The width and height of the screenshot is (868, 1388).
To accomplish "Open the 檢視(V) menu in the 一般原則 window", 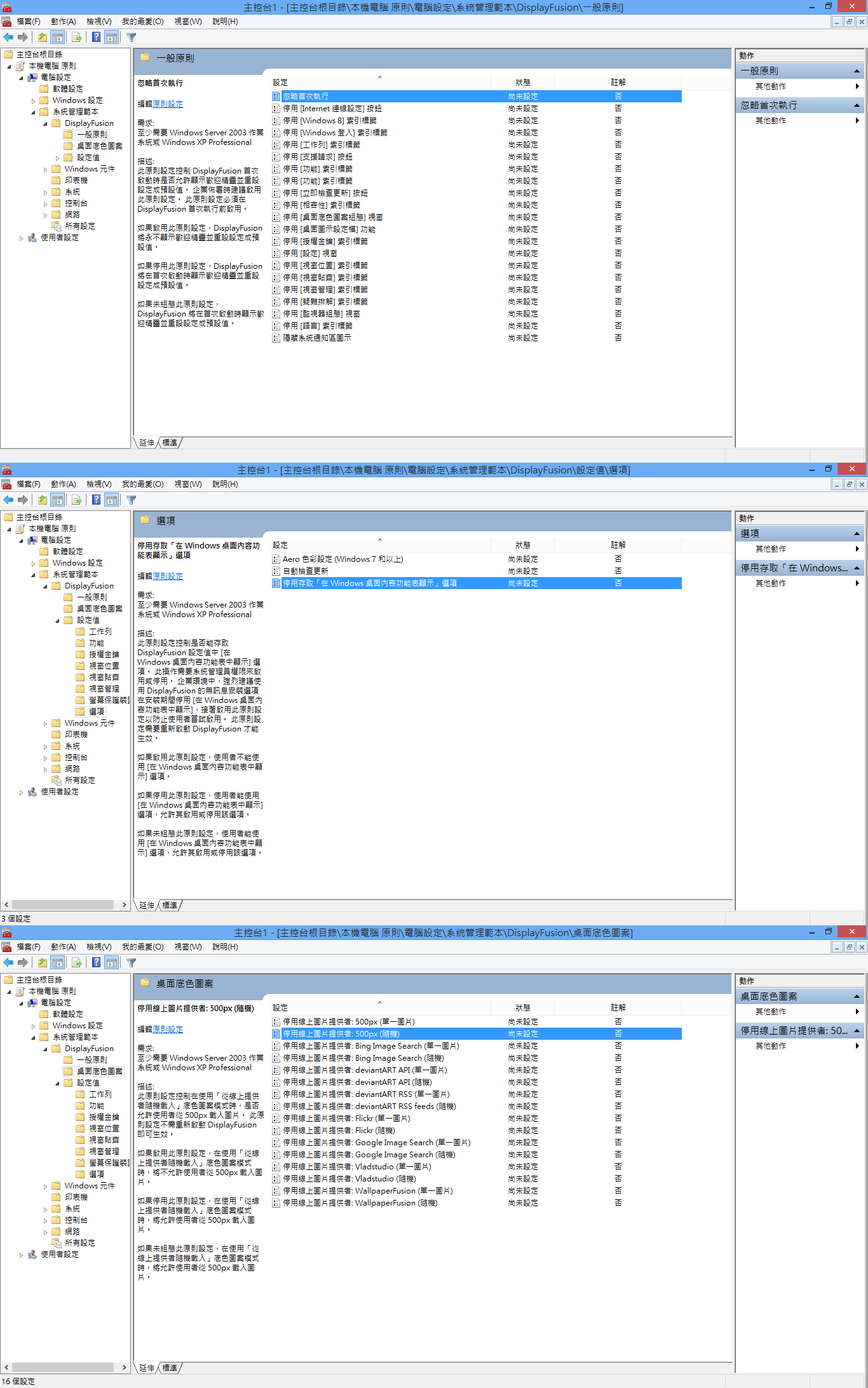I will 98,22.
